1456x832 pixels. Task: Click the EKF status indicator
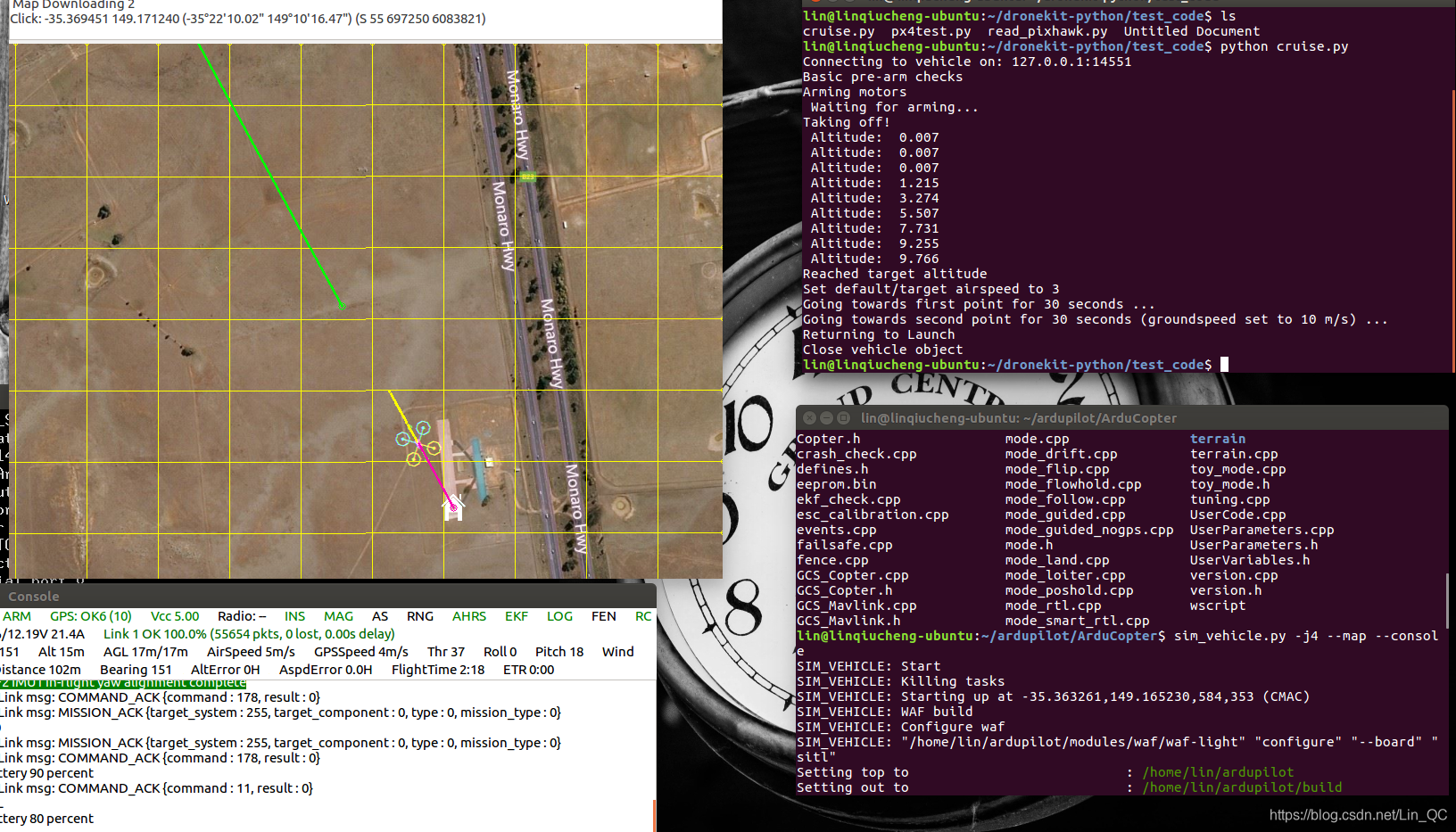coord(517,616)
